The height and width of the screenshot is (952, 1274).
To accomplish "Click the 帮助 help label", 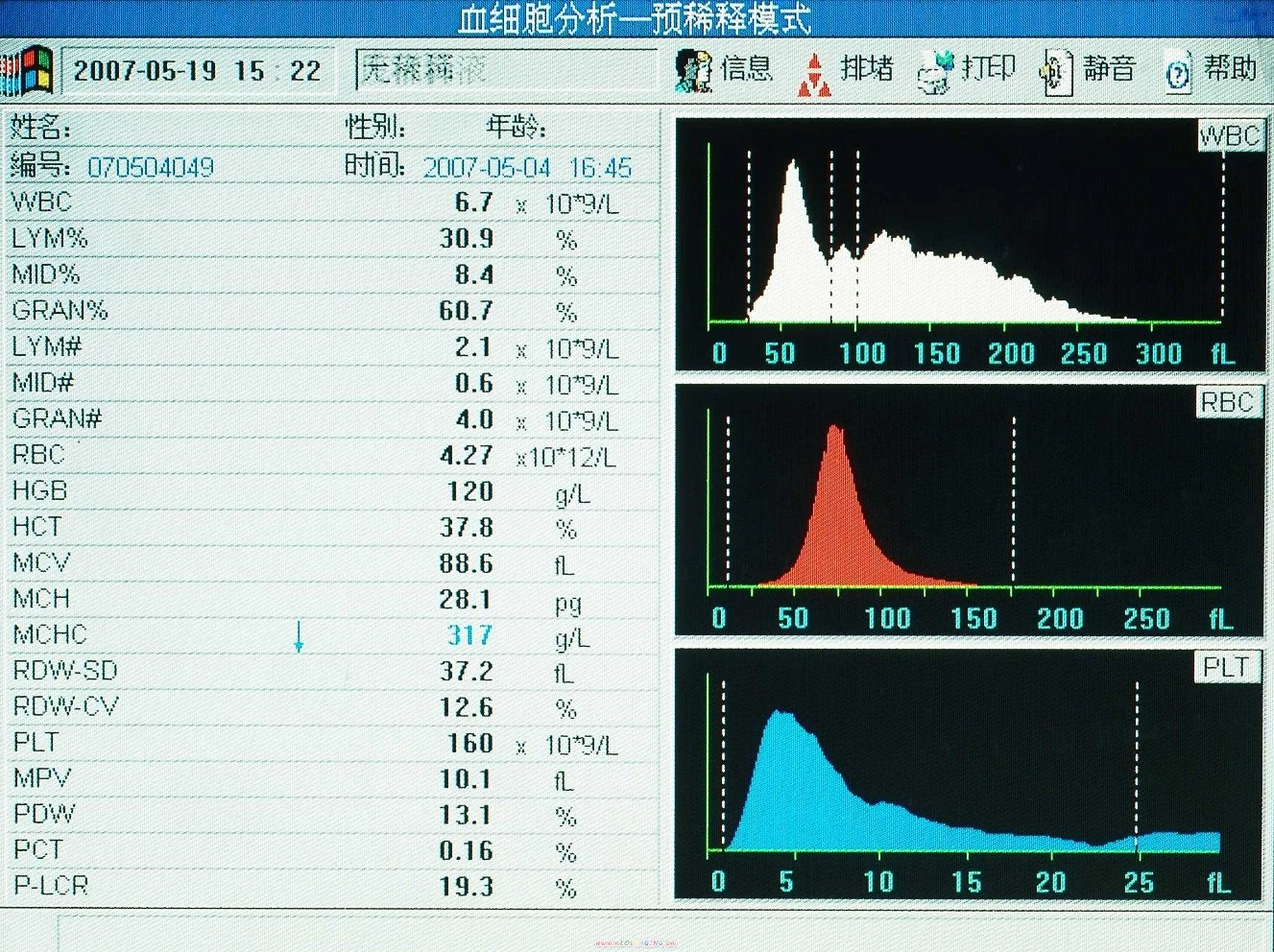I will point(1231,68).
